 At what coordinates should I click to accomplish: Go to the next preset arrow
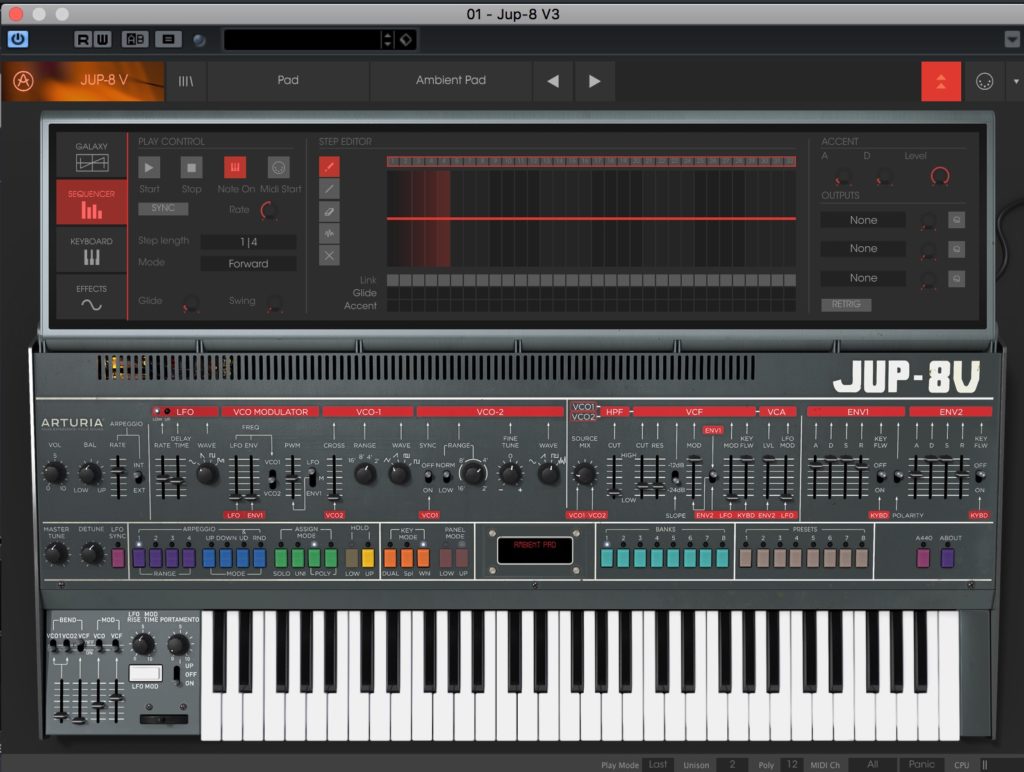coord(594,81)
